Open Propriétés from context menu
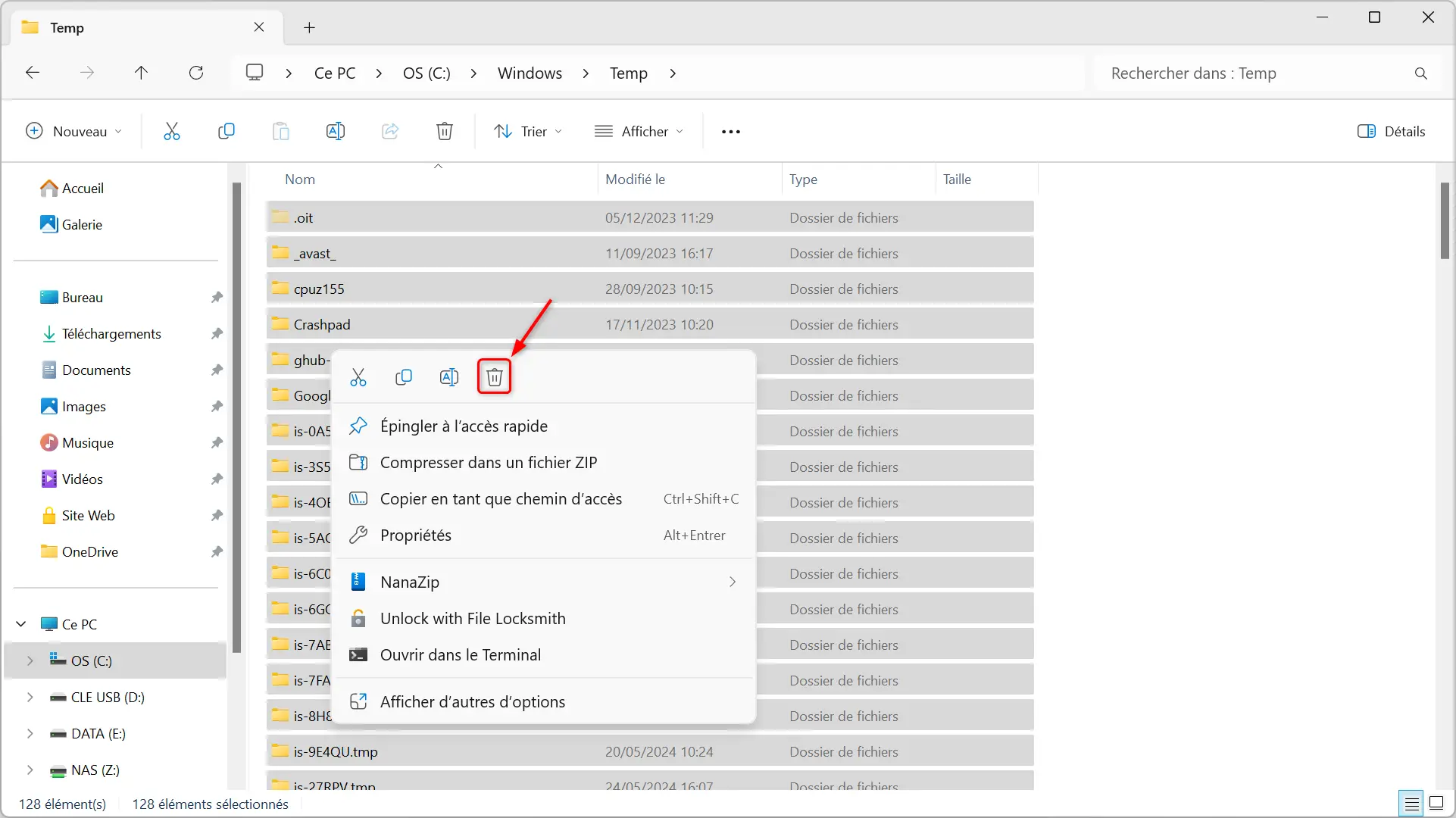This screenshot has height=818, width=1456. [x=545, y=535]
